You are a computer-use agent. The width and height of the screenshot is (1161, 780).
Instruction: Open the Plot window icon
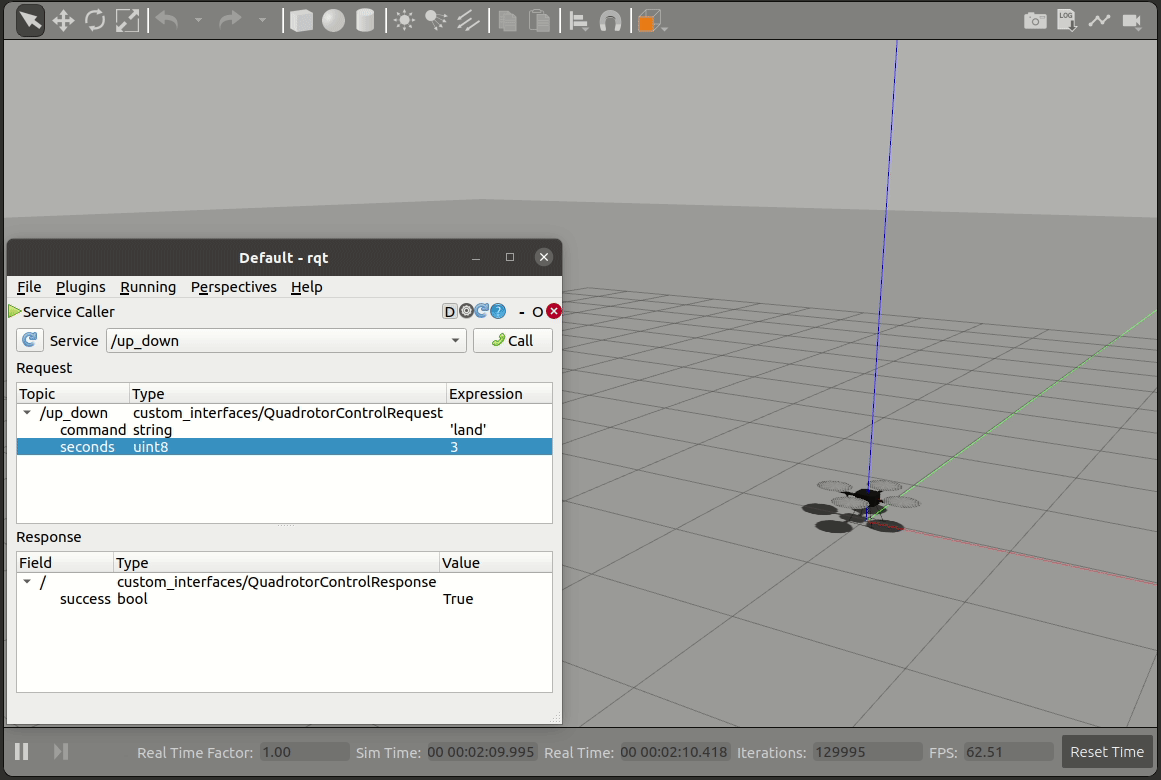pyautogui.click(x=1100, y=21)
